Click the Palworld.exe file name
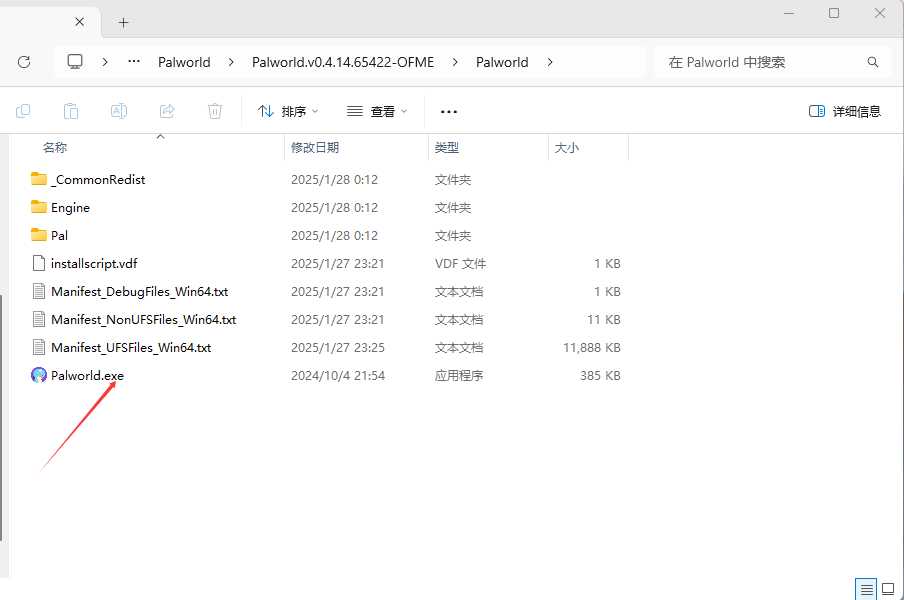This screenshot has height=600, width=904. point(87,375)
